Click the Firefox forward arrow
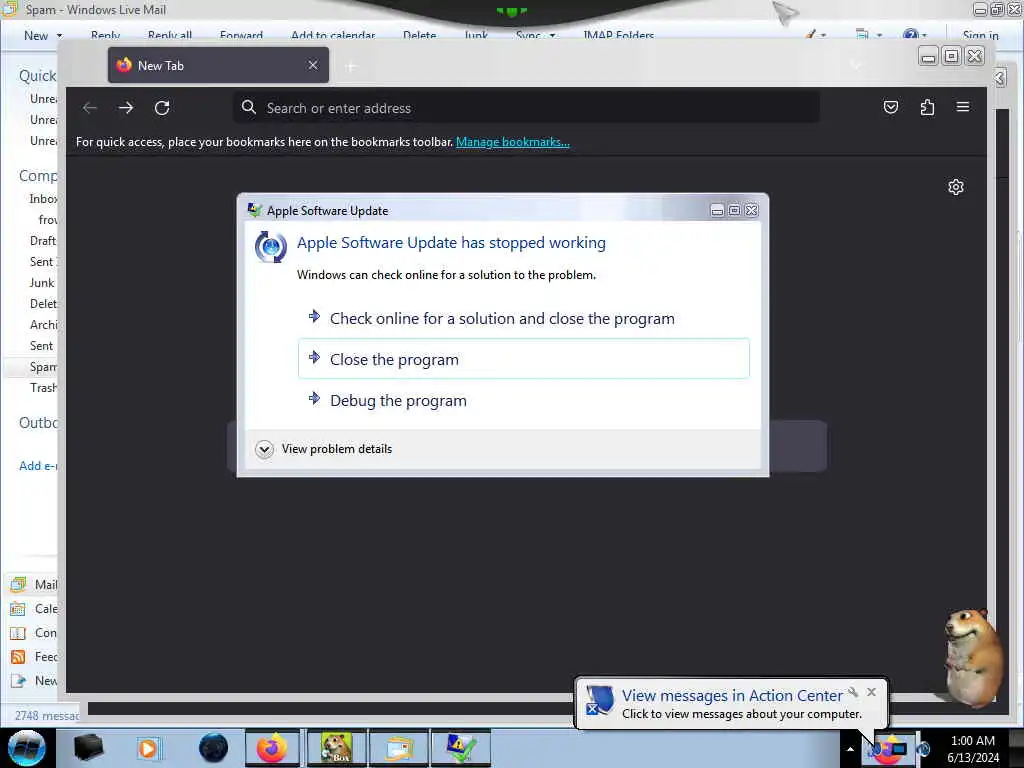 click(126, 108)
